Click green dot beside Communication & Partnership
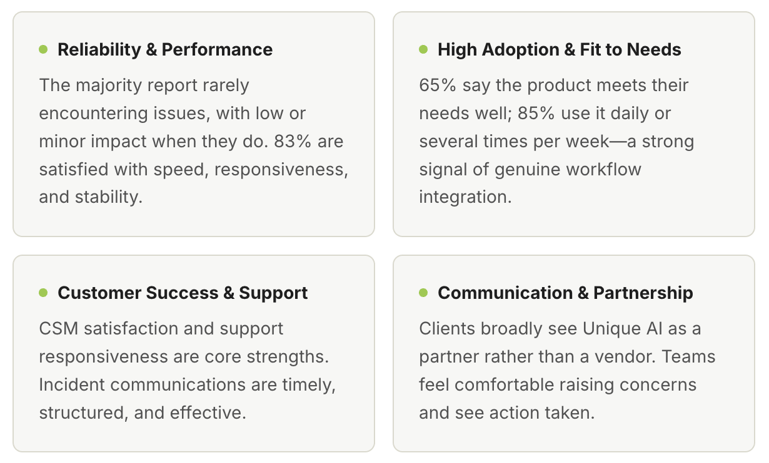 point(423,293)
